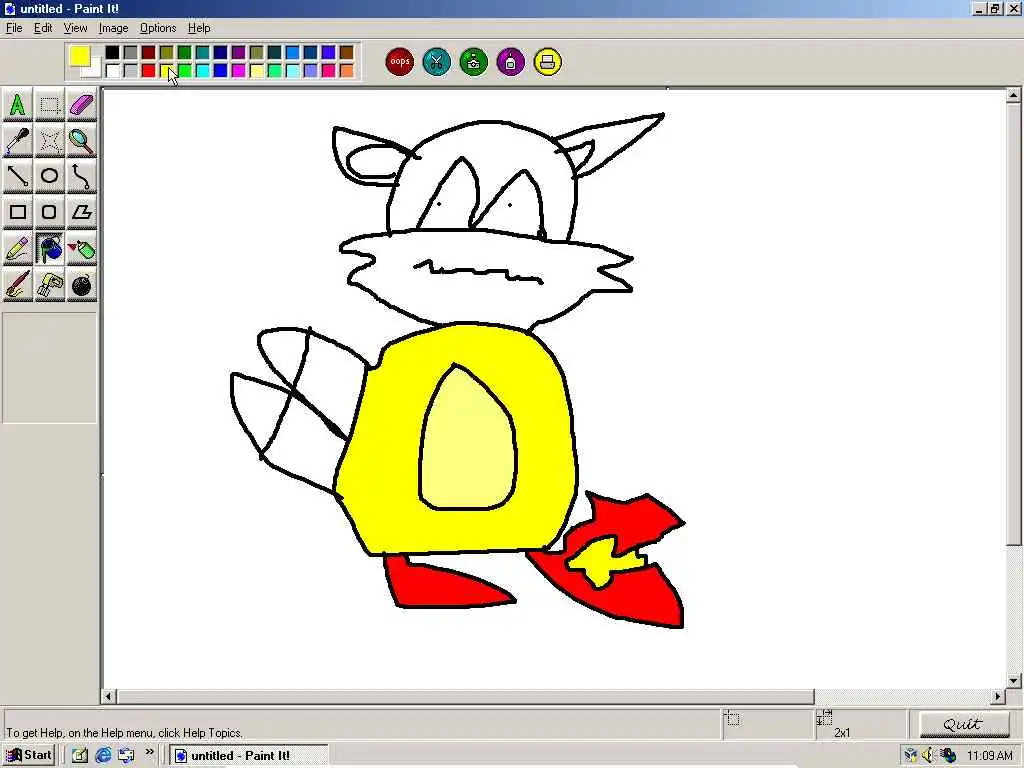Click the green camera button
This screenshot has width=1024, height=768.
[474, 62]
